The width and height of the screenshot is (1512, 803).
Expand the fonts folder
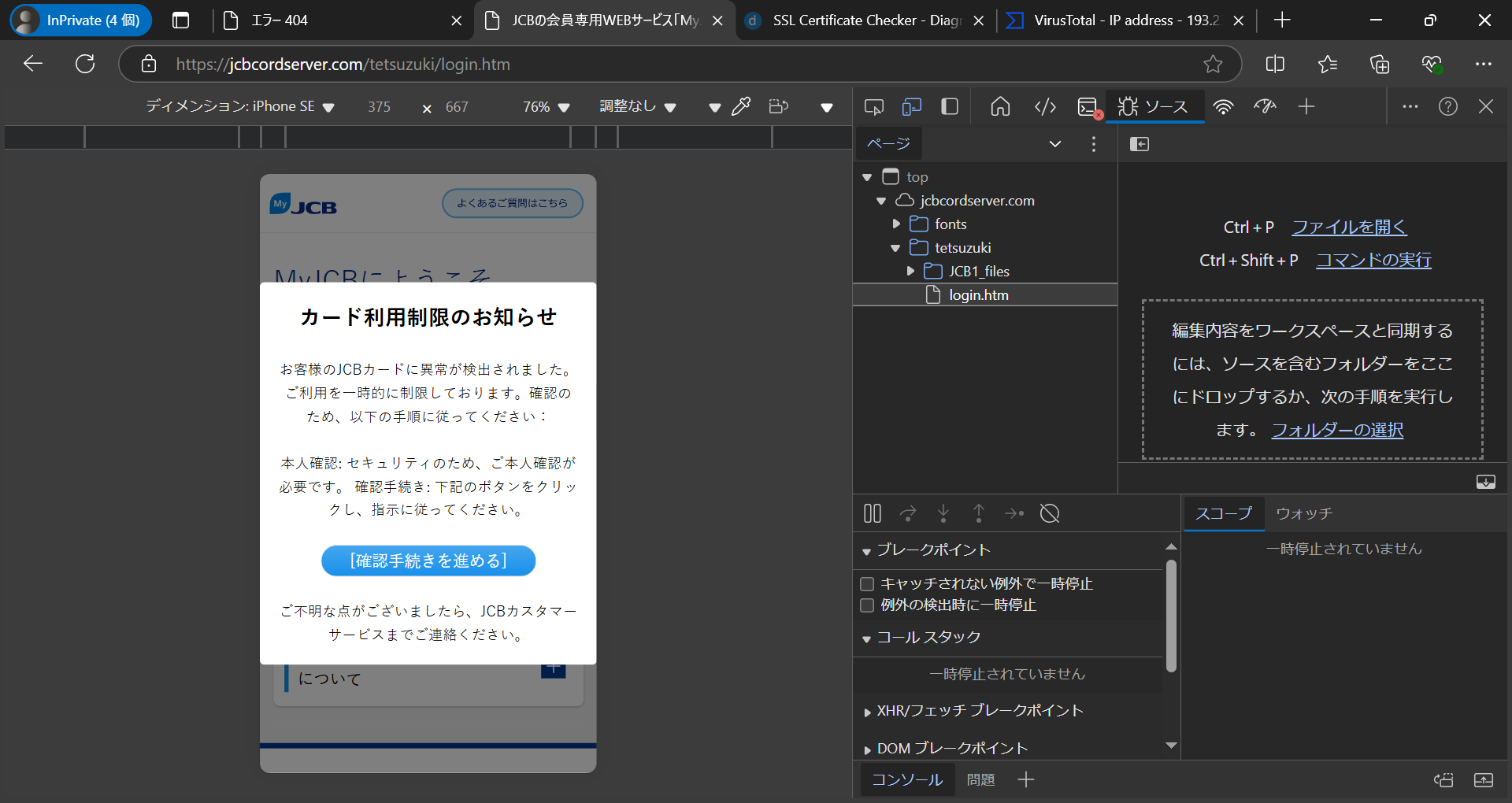coord(896,224)
